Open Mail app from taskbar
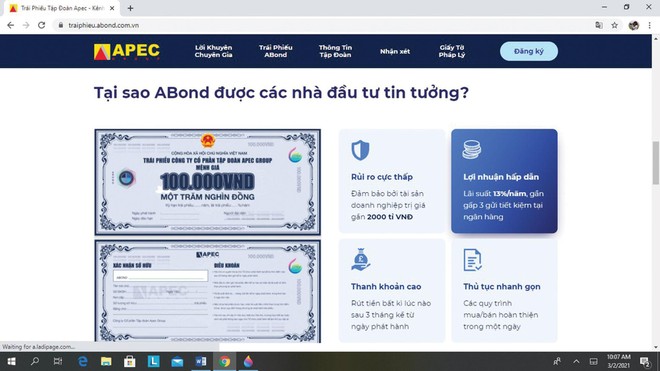 (x=177, y=361)
